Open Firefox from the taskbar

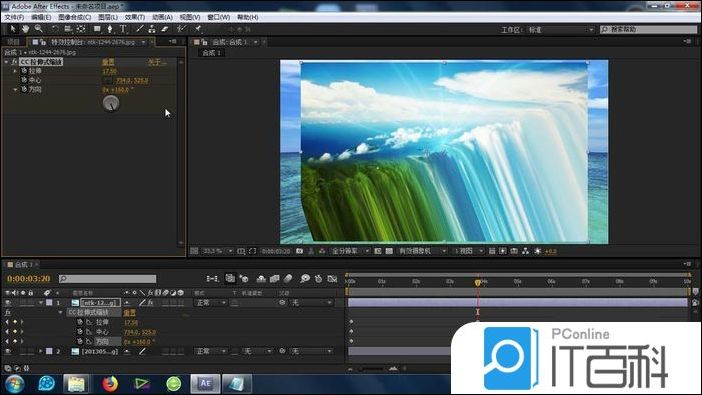110,384
